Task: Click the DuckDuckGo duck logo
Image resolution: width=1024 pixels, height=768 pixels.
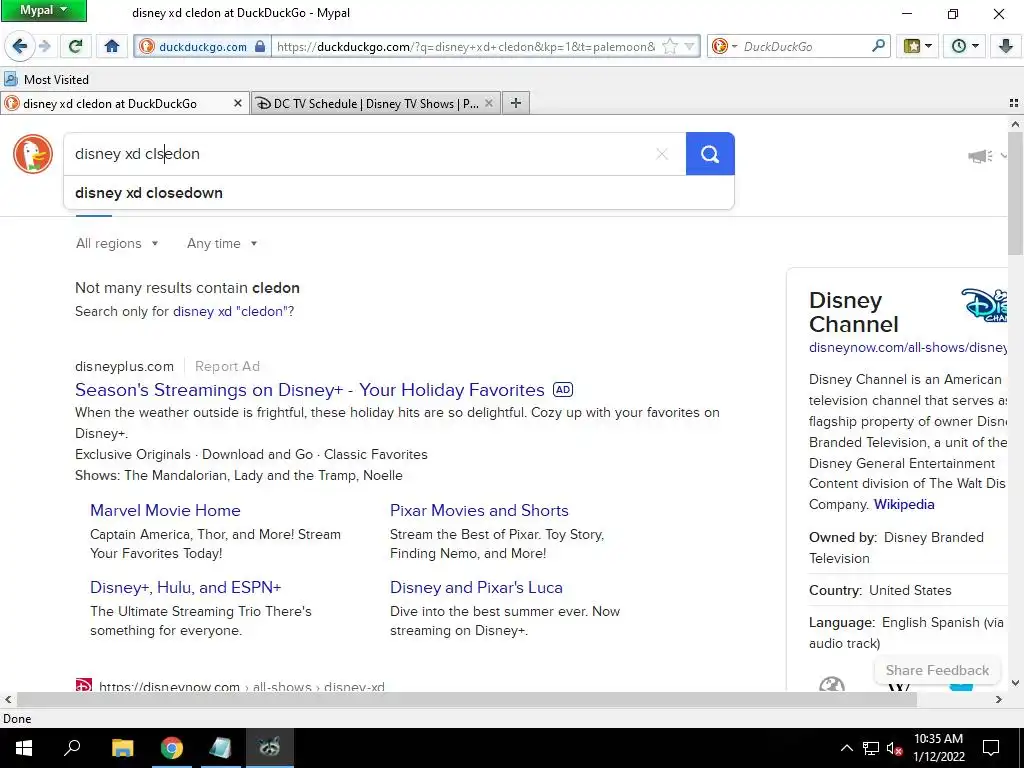Action: 33,154
